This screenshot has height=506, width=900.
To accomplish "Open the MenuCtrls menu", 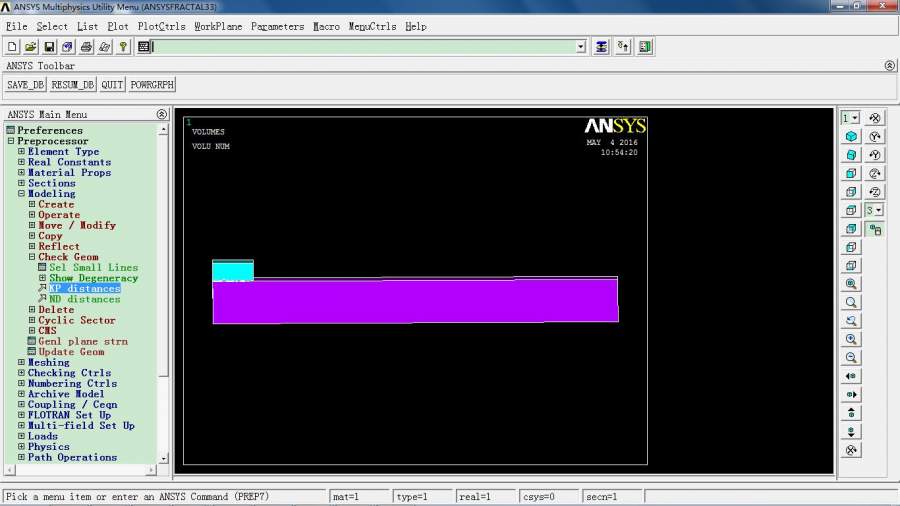I will (373, 26).
